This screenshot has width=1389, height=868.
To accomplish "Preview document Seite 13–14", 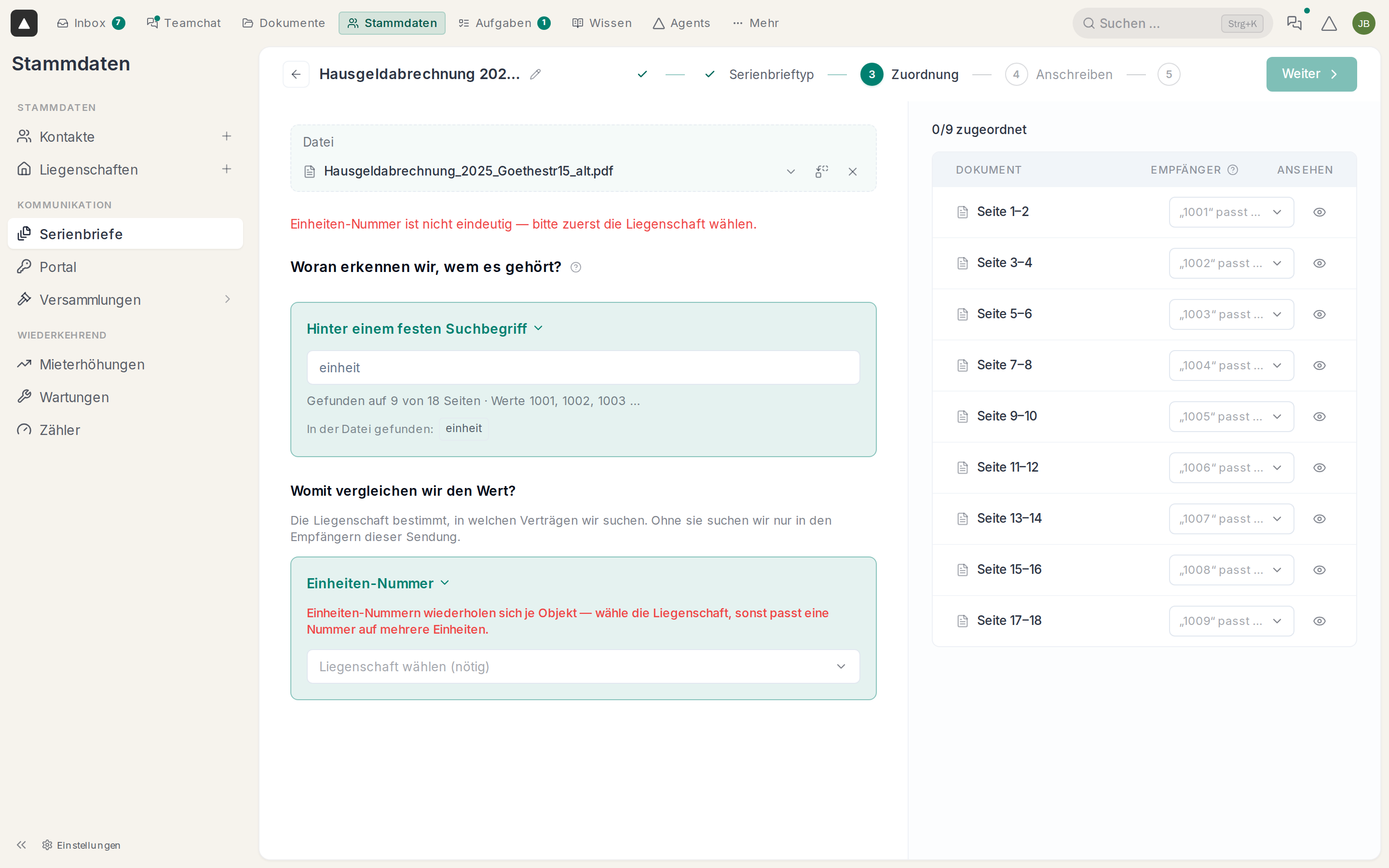I will [1320, 519].
